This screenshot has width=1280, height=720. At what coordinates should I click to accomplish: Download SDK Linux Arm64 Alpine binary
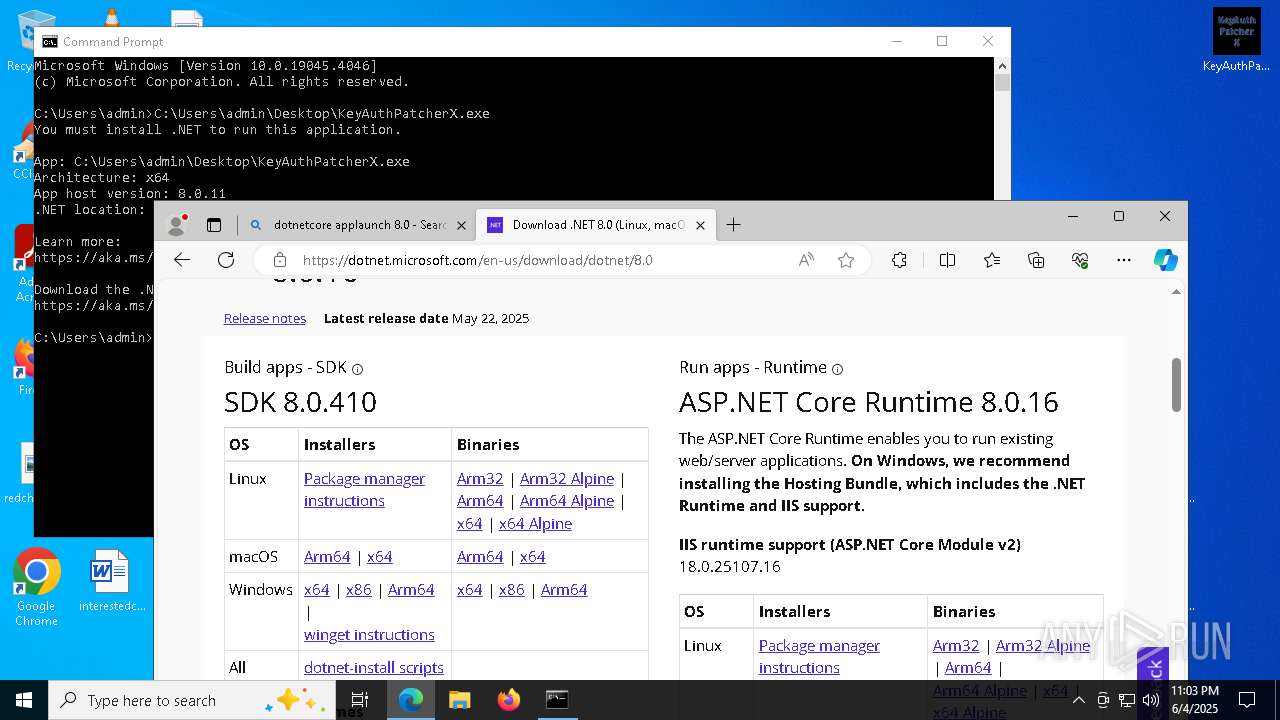point(567,501)
